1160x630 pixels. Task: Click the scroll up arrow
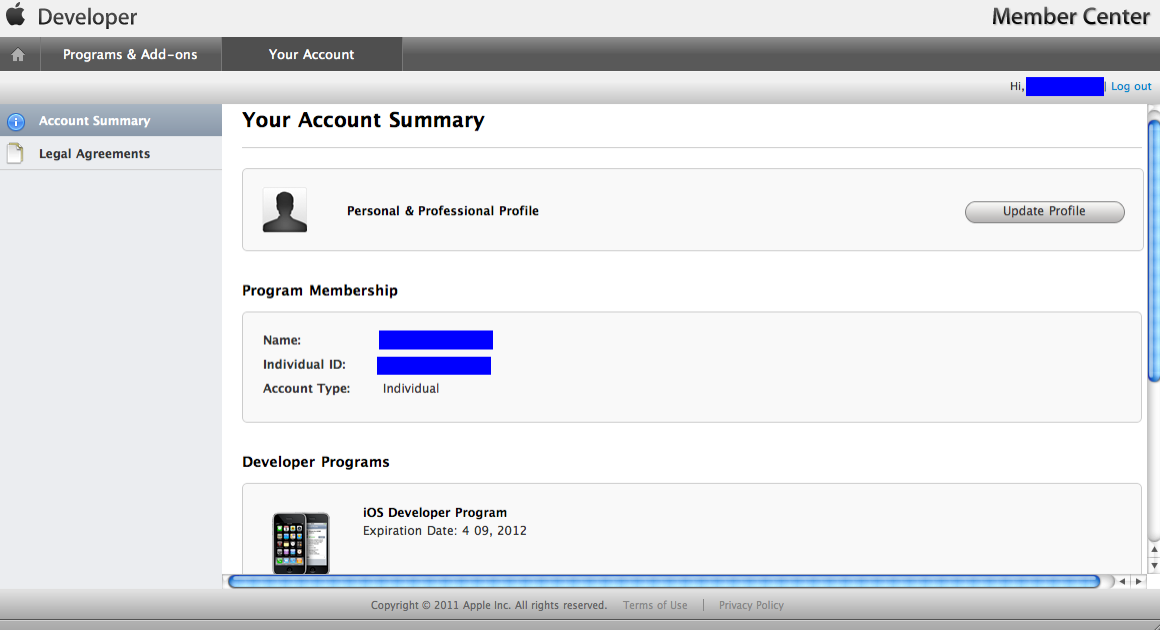click(1153, 549)
